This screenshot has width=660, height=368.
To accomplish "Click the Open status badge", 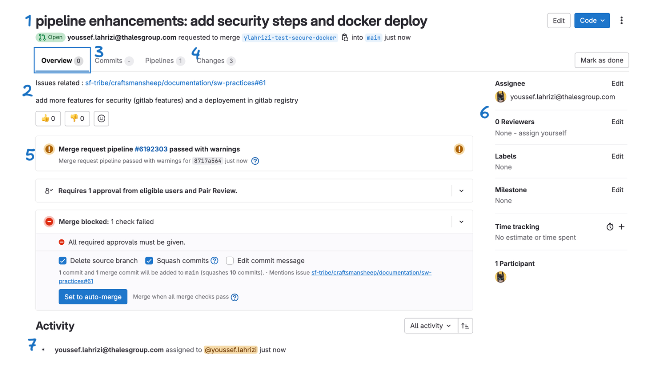I will point(50,37).
